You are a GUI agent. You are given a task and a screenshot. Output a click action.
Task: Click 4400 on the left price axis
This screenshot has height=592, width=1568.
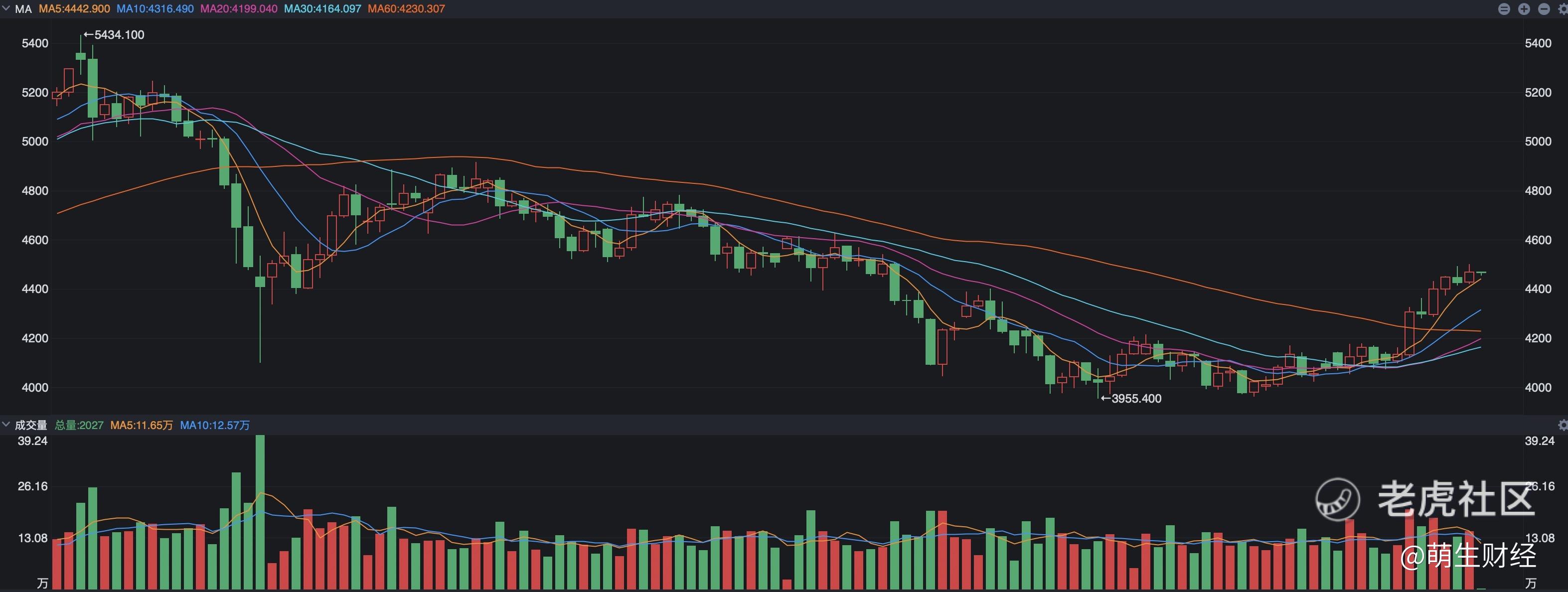tap(35, 289)
